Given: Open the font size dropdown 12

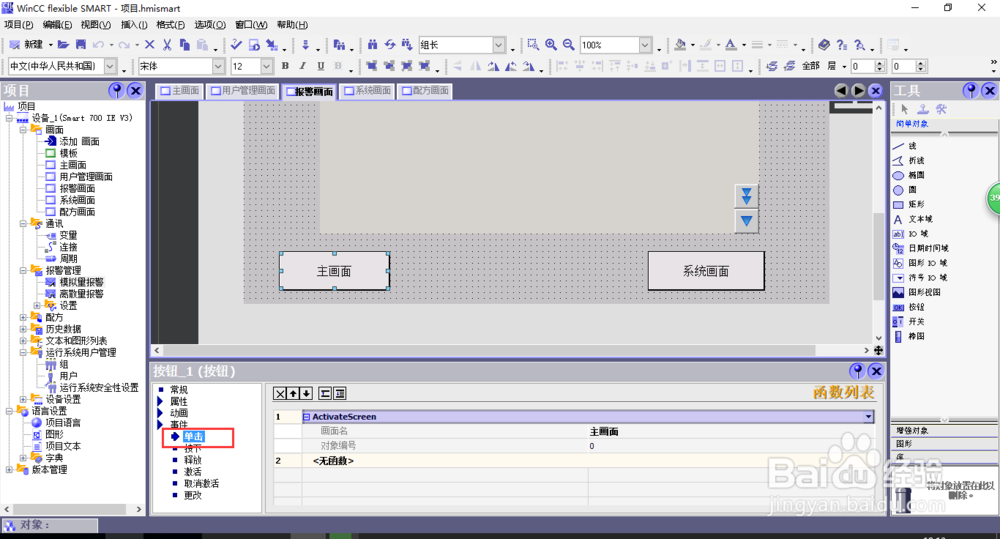Looking at the screenshot, I should 267,66.
